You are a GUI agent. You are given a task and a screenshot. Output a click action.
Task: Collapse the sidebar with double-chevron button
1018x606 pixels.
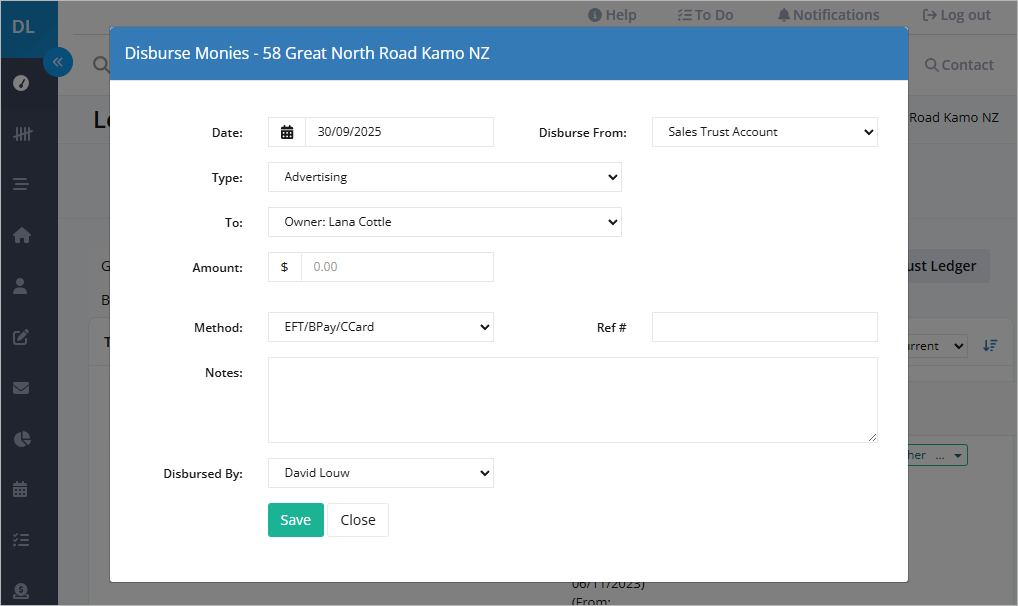[58, 62]
